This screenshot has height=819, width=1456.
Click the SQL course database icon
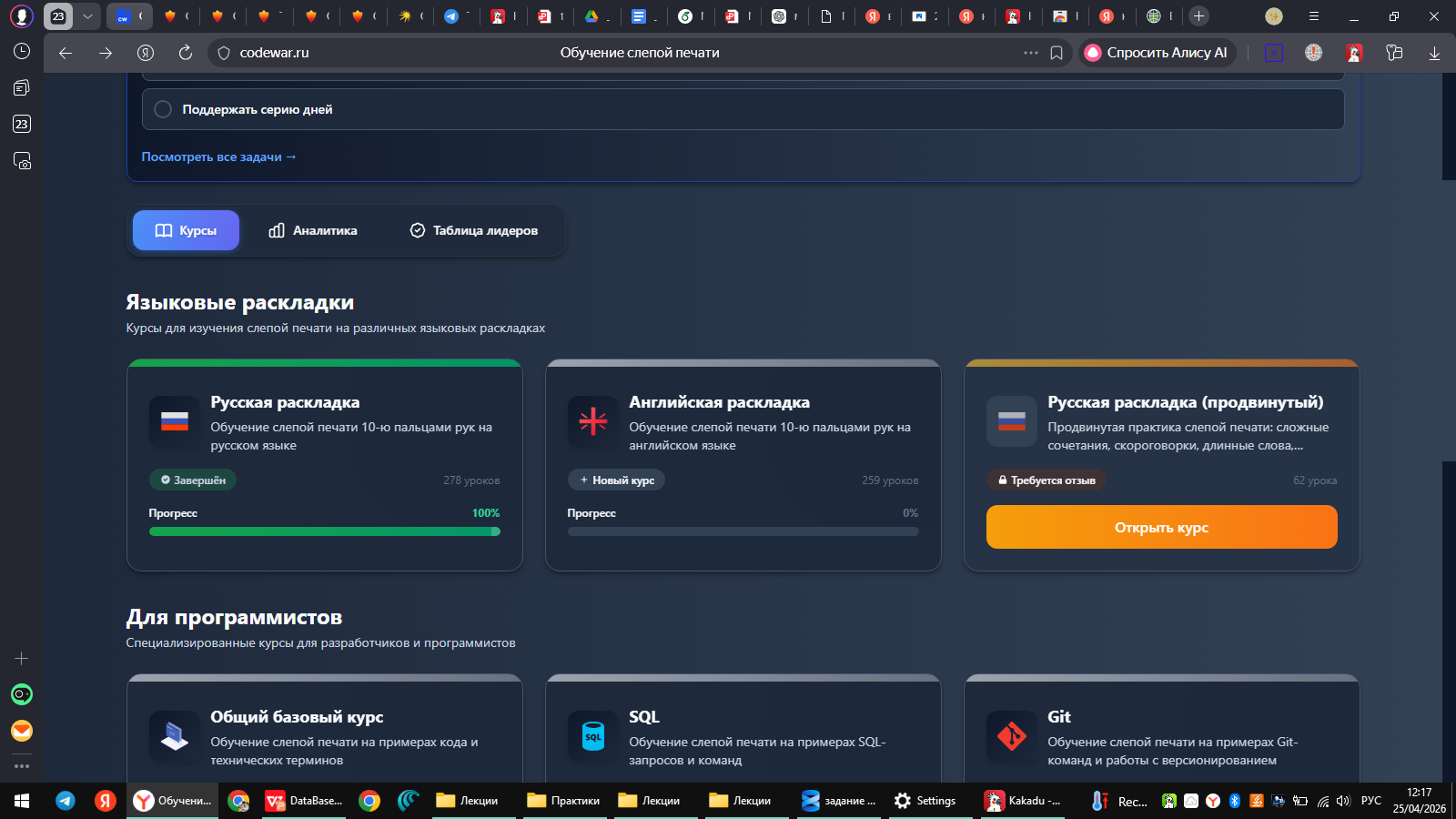pyautogui.click(x=592, y=736)
